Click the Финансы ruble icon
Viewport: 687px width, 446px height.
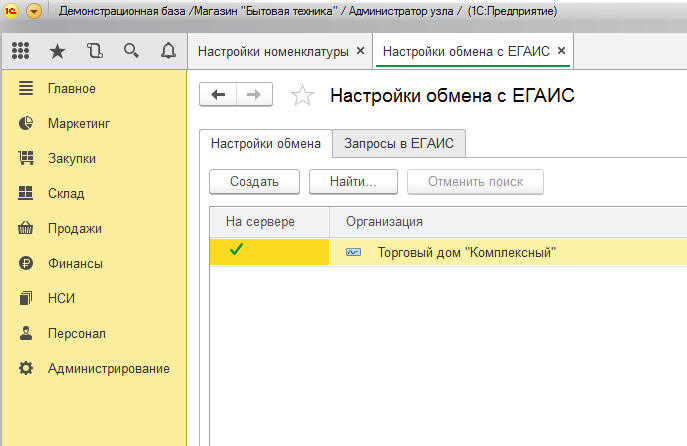26,263
